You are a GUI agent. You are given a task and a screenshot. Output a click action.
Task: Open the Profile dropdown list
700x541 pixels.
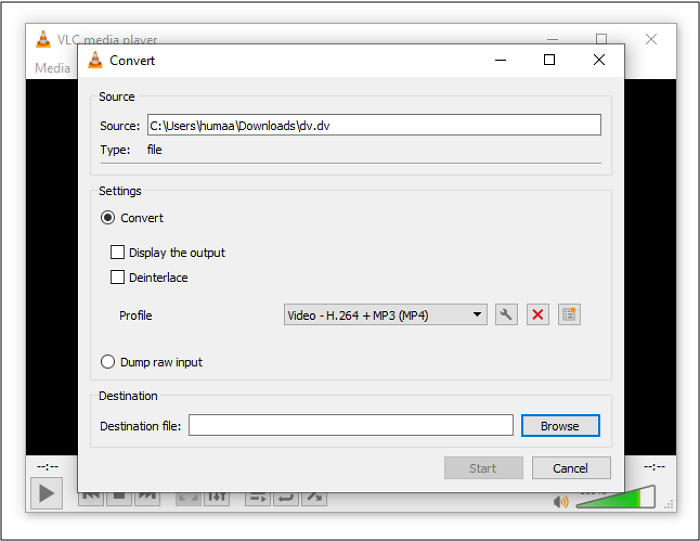(x=385, y=315)
